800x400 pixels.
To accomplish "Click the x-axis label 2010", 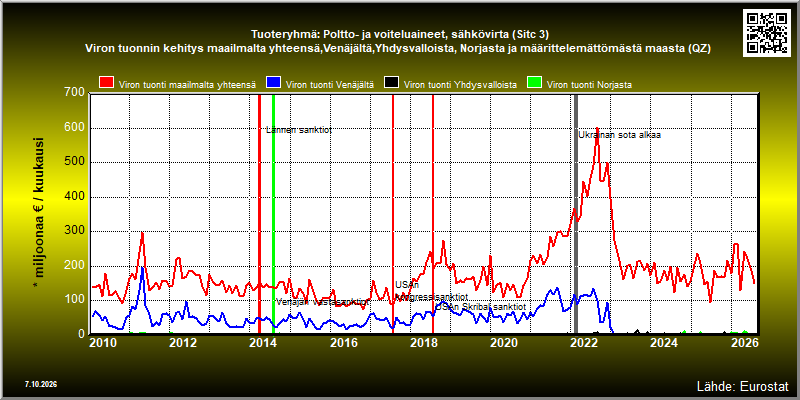I will click(x=104, y=342).
